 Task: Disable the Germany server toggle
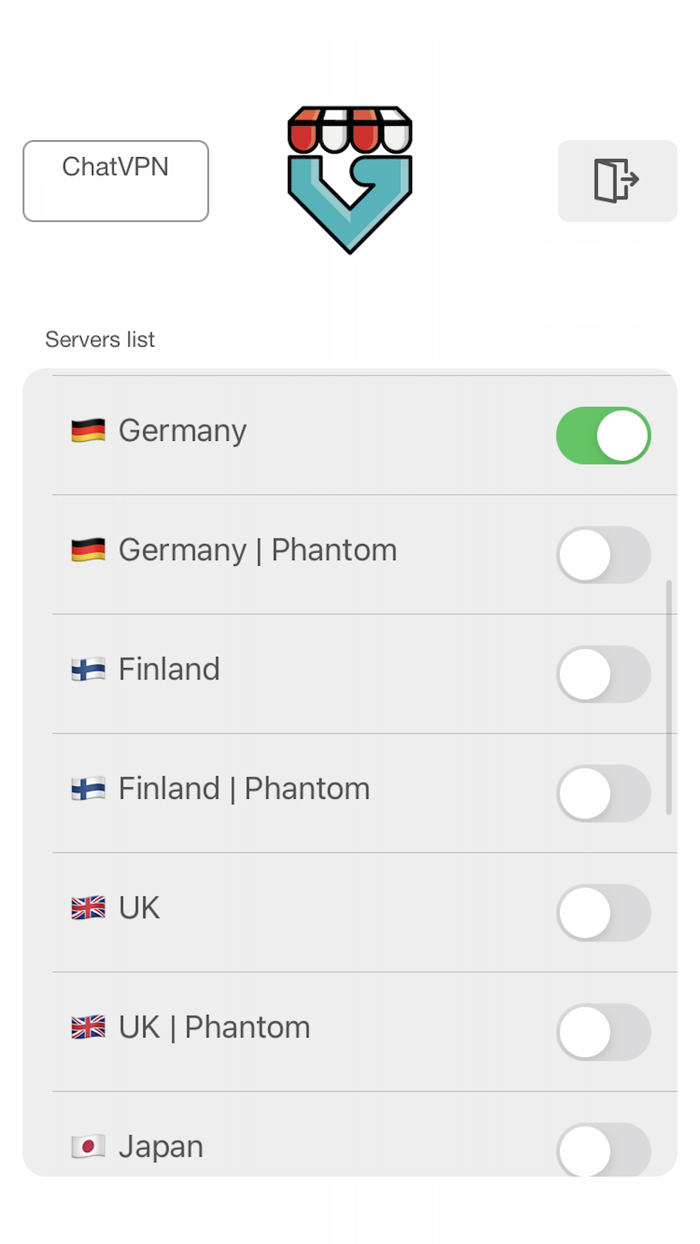(x=603, y=435)
